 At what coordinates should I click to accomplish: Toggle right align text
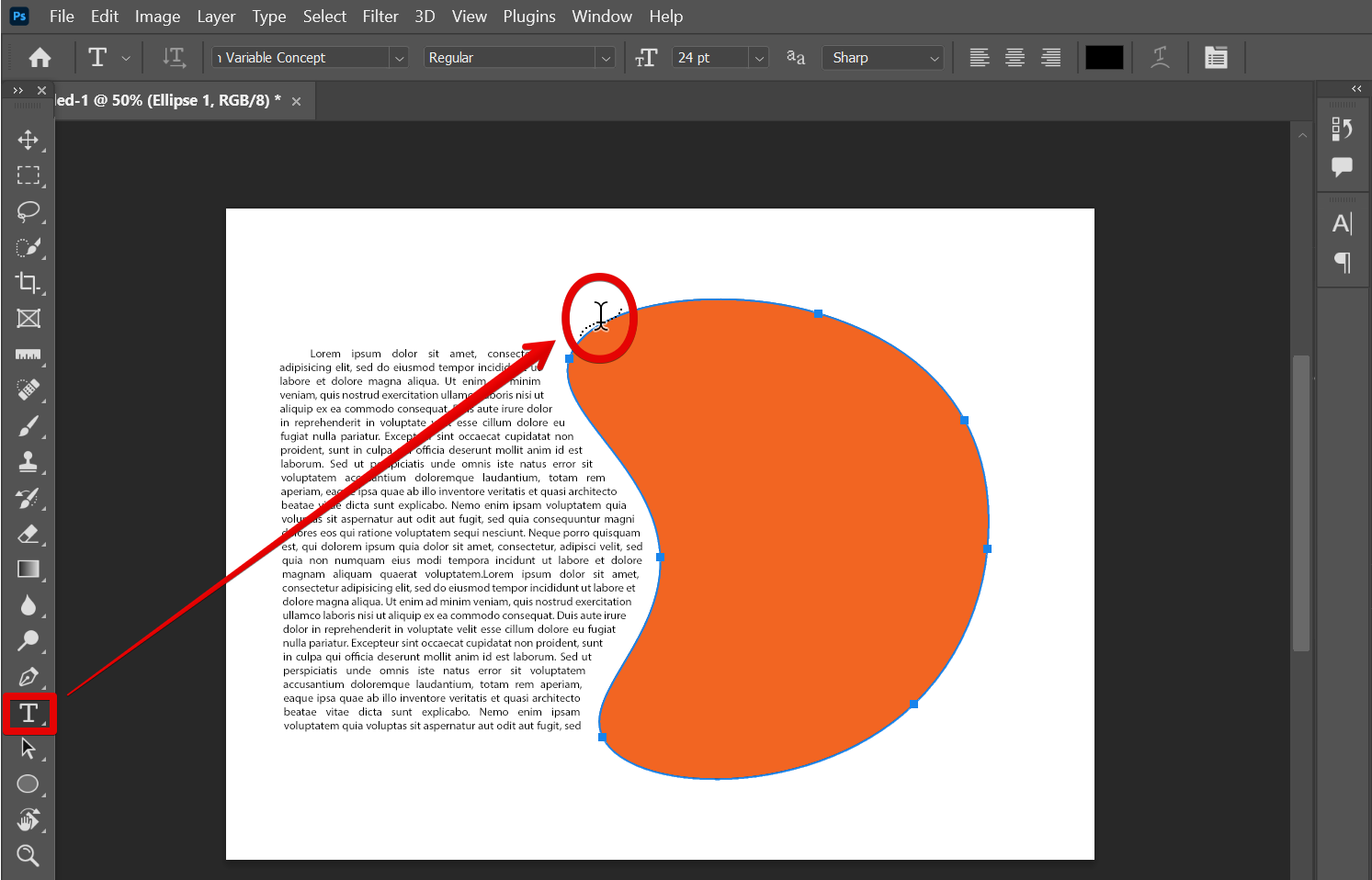[x=1050, y=57]
